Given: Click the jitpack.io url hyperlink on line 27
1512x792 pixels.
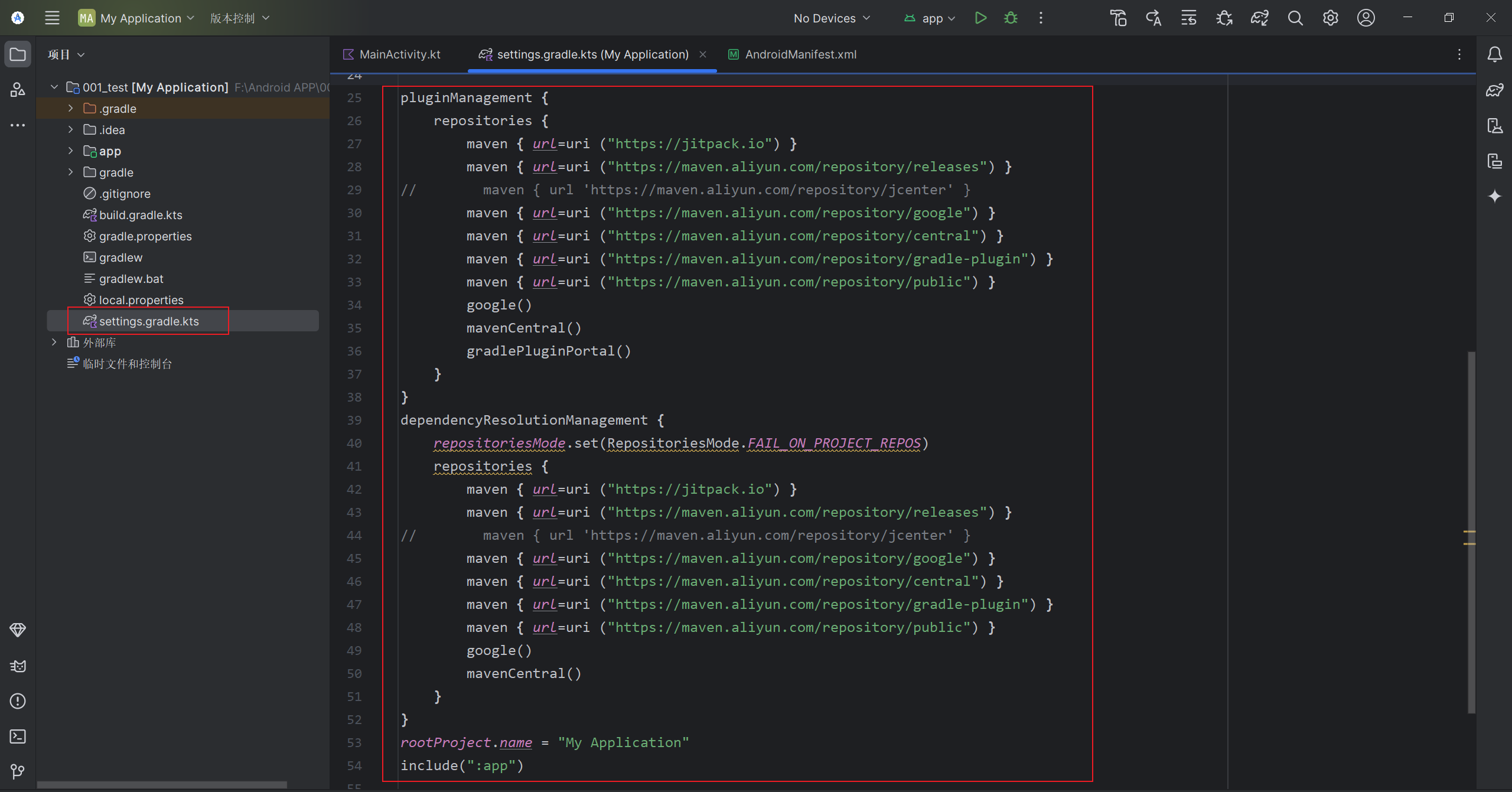Looking at the screenshot, I should pyautogui.click(x=686, y=144).
